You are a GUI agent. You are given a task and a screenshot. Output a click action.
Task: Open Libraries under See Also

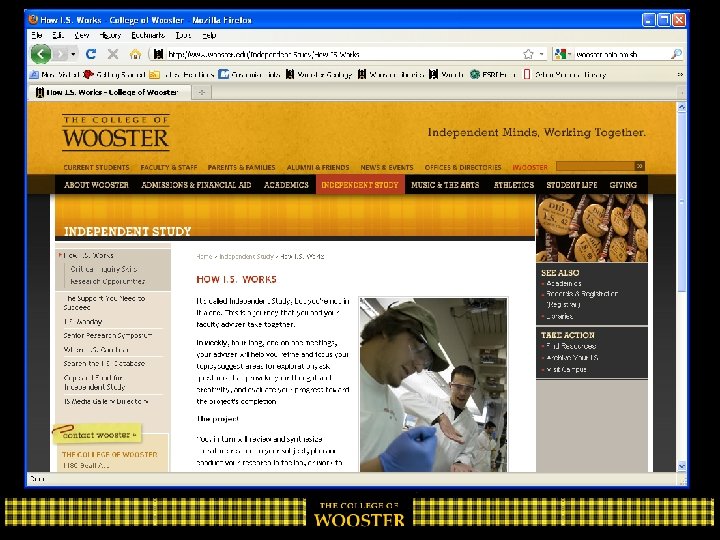(559, 316)
